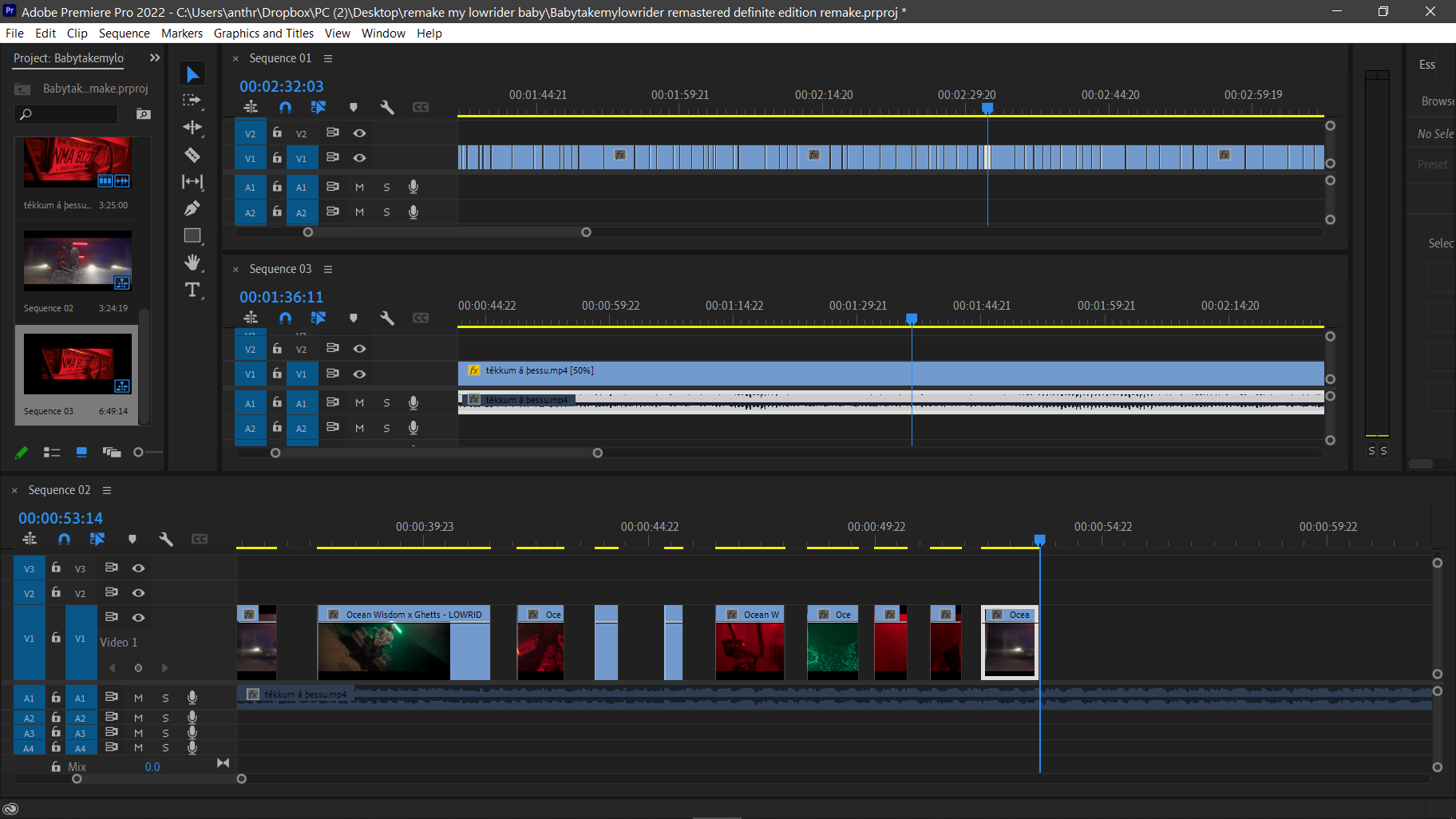The height and width of the screenshot is (819, 1456).
Task: Open Sequence 01 timeline wrench settings
Action: pyautogui.click(x=387, y=107)
